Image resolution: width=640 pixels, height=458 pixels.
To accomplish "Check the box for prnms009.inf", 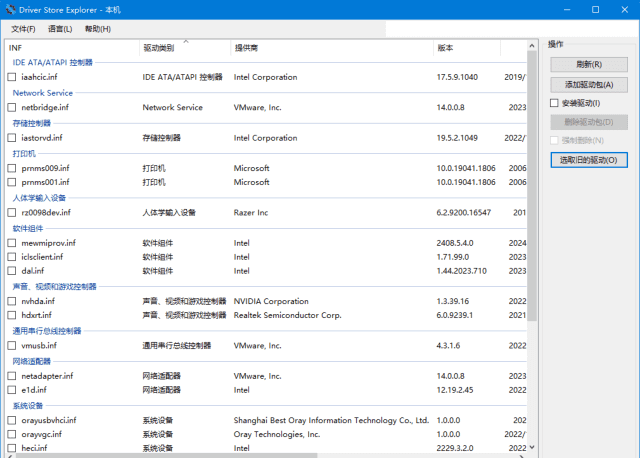I will (12, 168).
